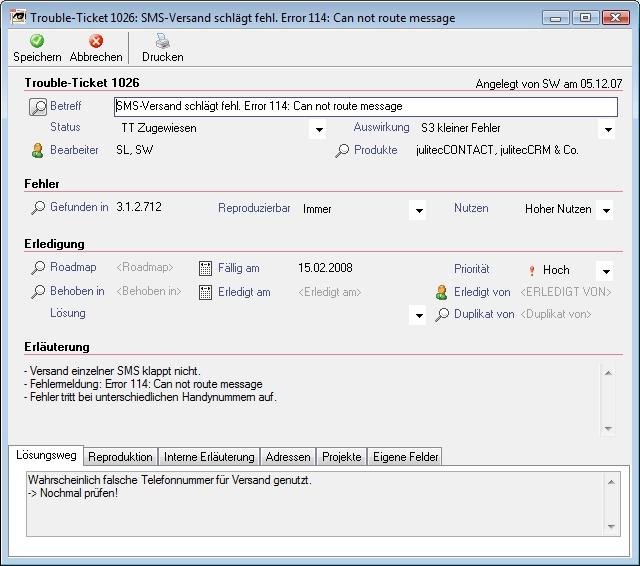The width and height of the screenshot is (640, 566).
Task: Switch to the Reproduktion tab
Action: tap(121, 457)
